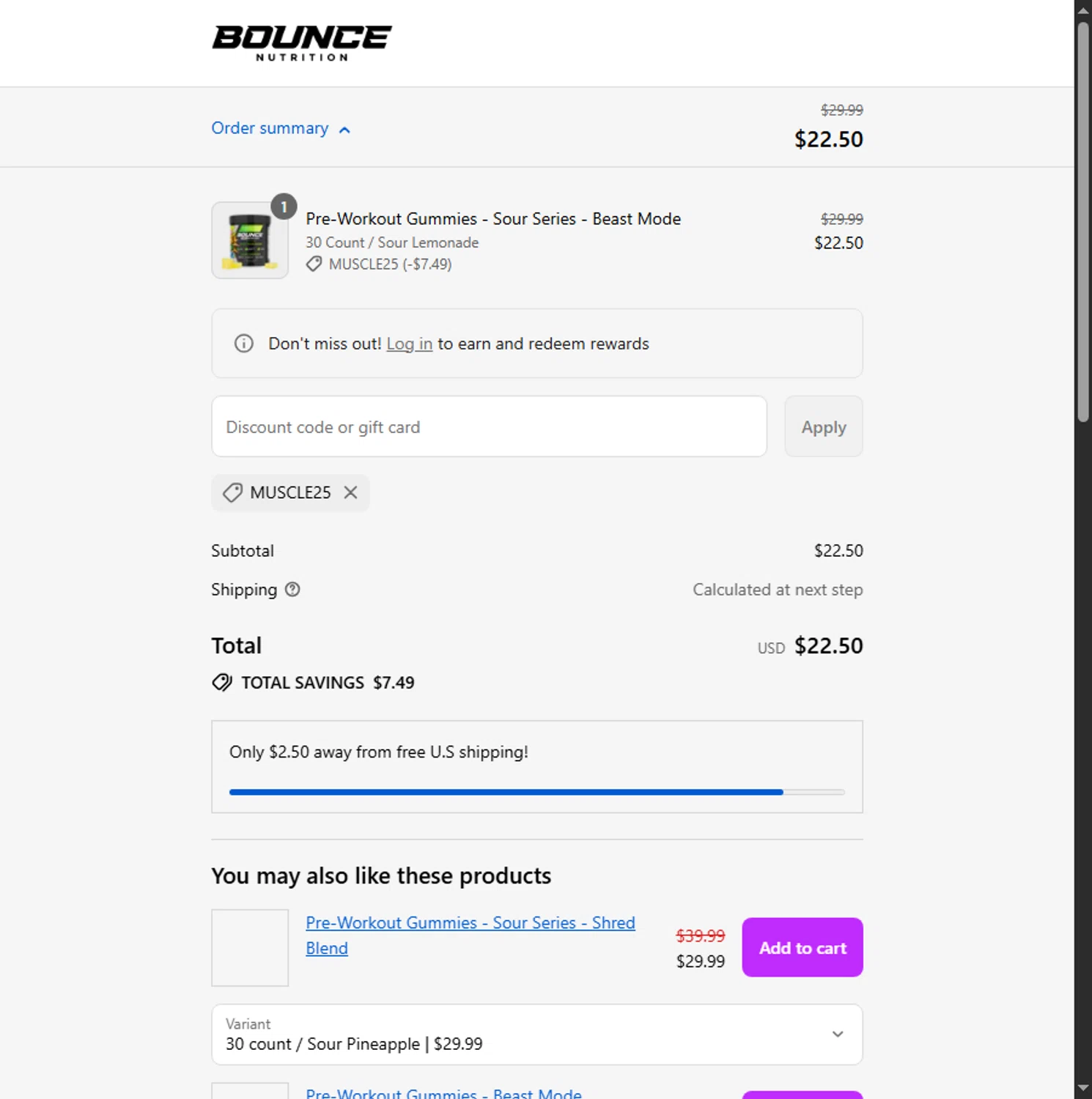Click the 'TOTAL SAVINGS $7.49' text
Image resolution: width=1092 pixels, height=1099 pixels.
328,683
